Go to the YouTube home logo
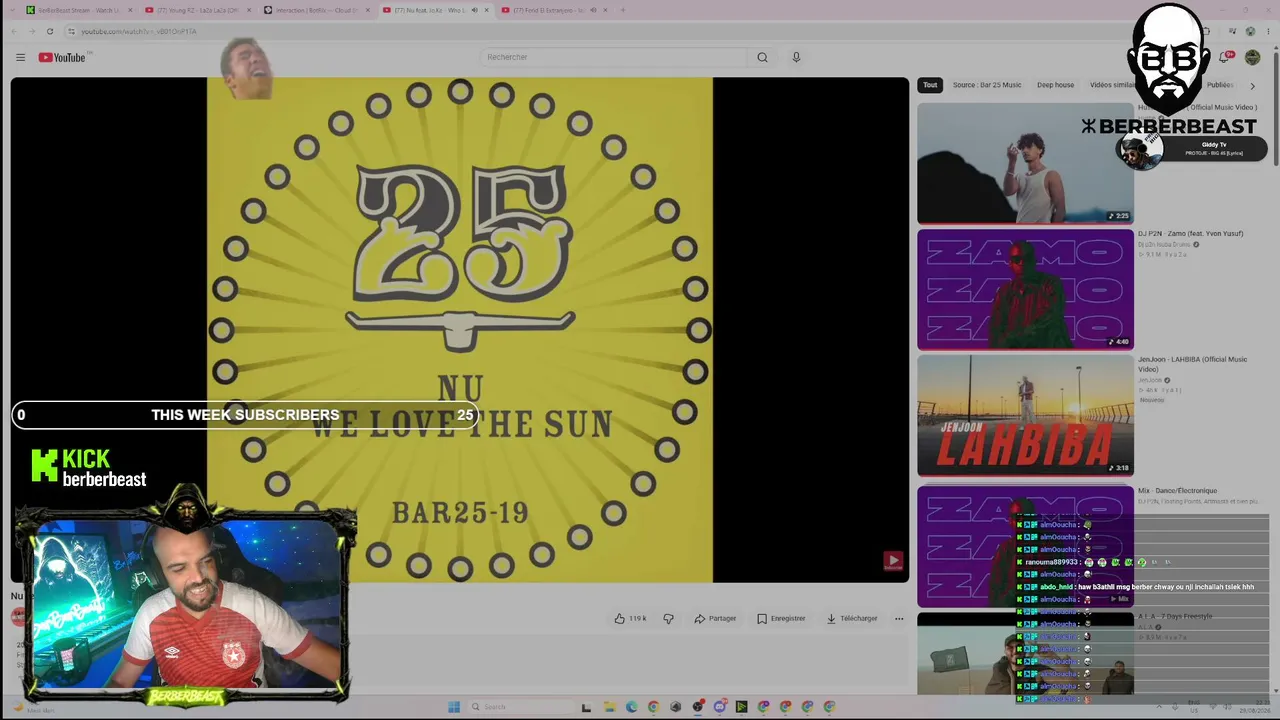1280x720 pixels. (x=62, y=57)
